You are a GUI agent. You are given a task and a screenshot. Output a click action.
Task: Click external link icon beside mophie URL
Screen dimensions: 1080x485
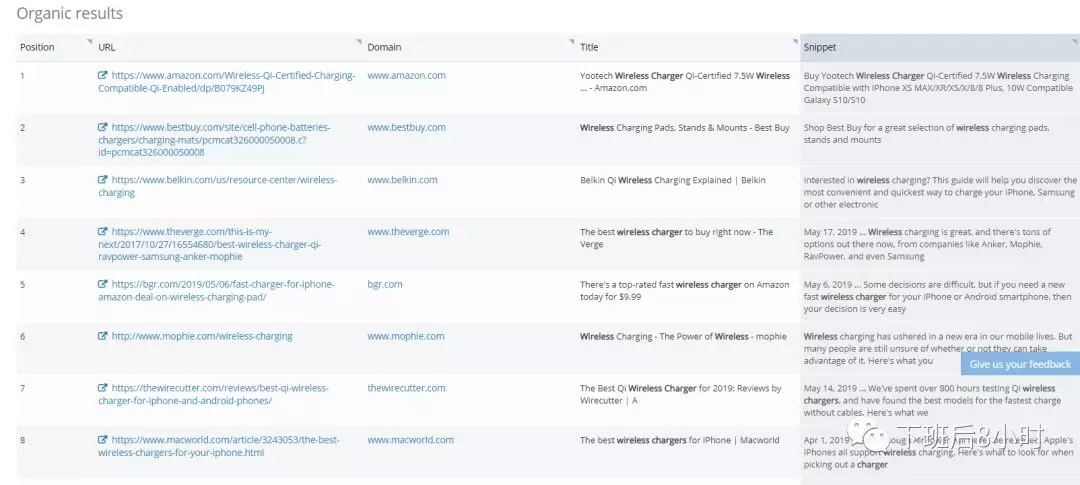103,336
